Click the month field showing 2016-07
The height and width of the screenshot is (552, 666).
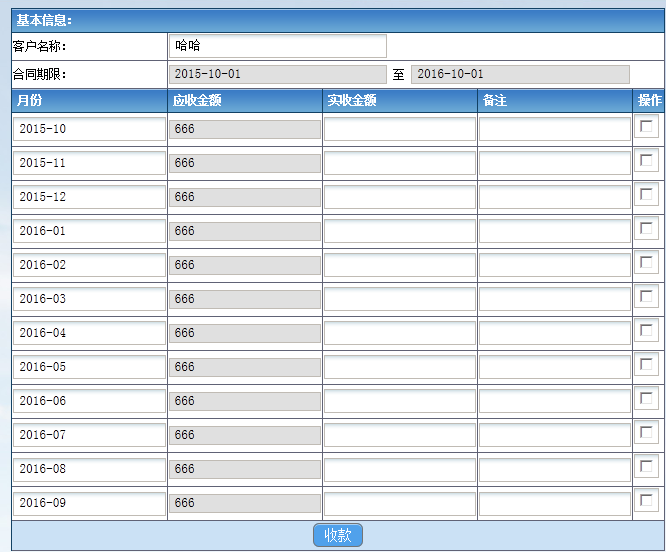[x=89, y=435]
